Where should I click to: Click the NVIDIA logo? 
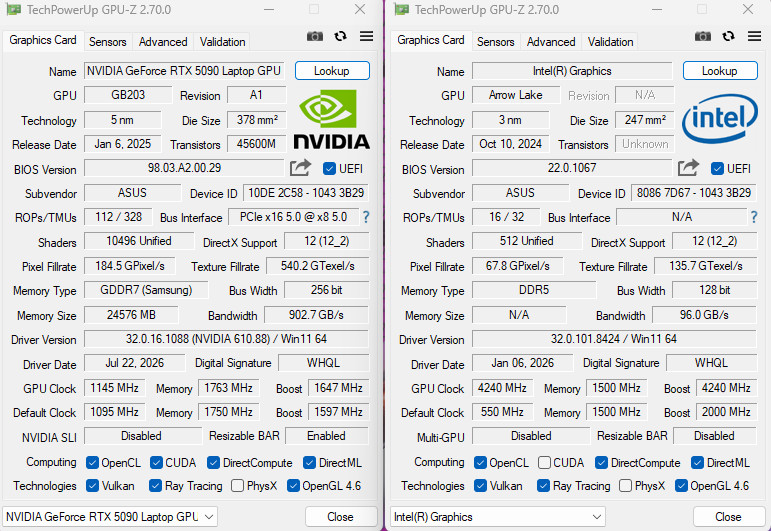point(331,119)
